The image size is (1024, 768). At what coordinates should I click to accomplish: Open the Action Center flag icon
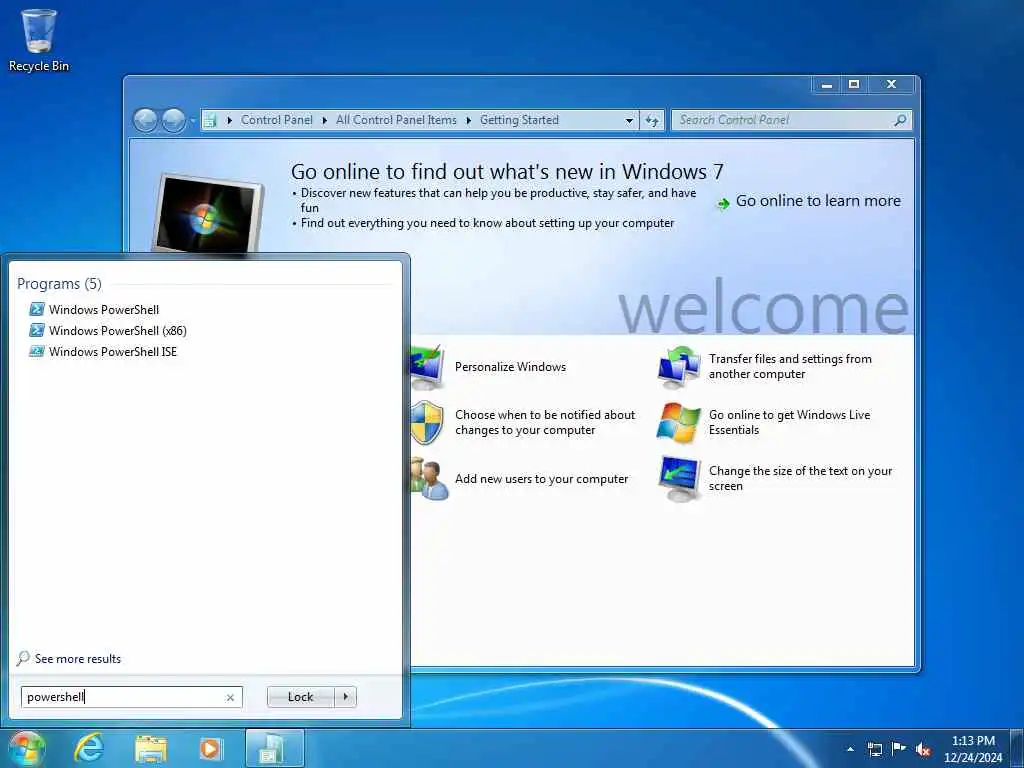tap(899, 749)
